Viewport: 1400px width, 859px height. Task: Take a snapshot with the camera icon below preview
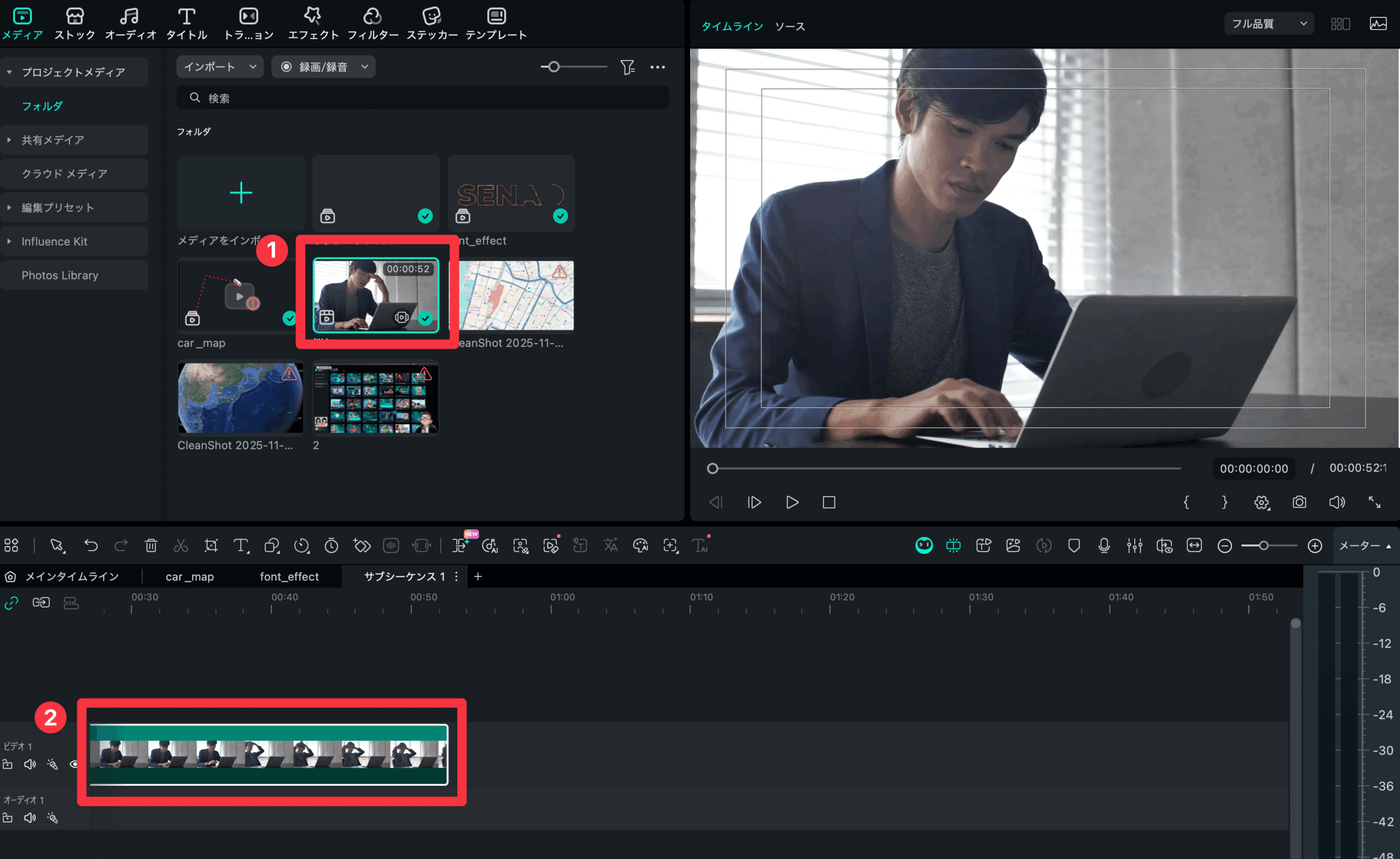click(x=1299, y=502)
